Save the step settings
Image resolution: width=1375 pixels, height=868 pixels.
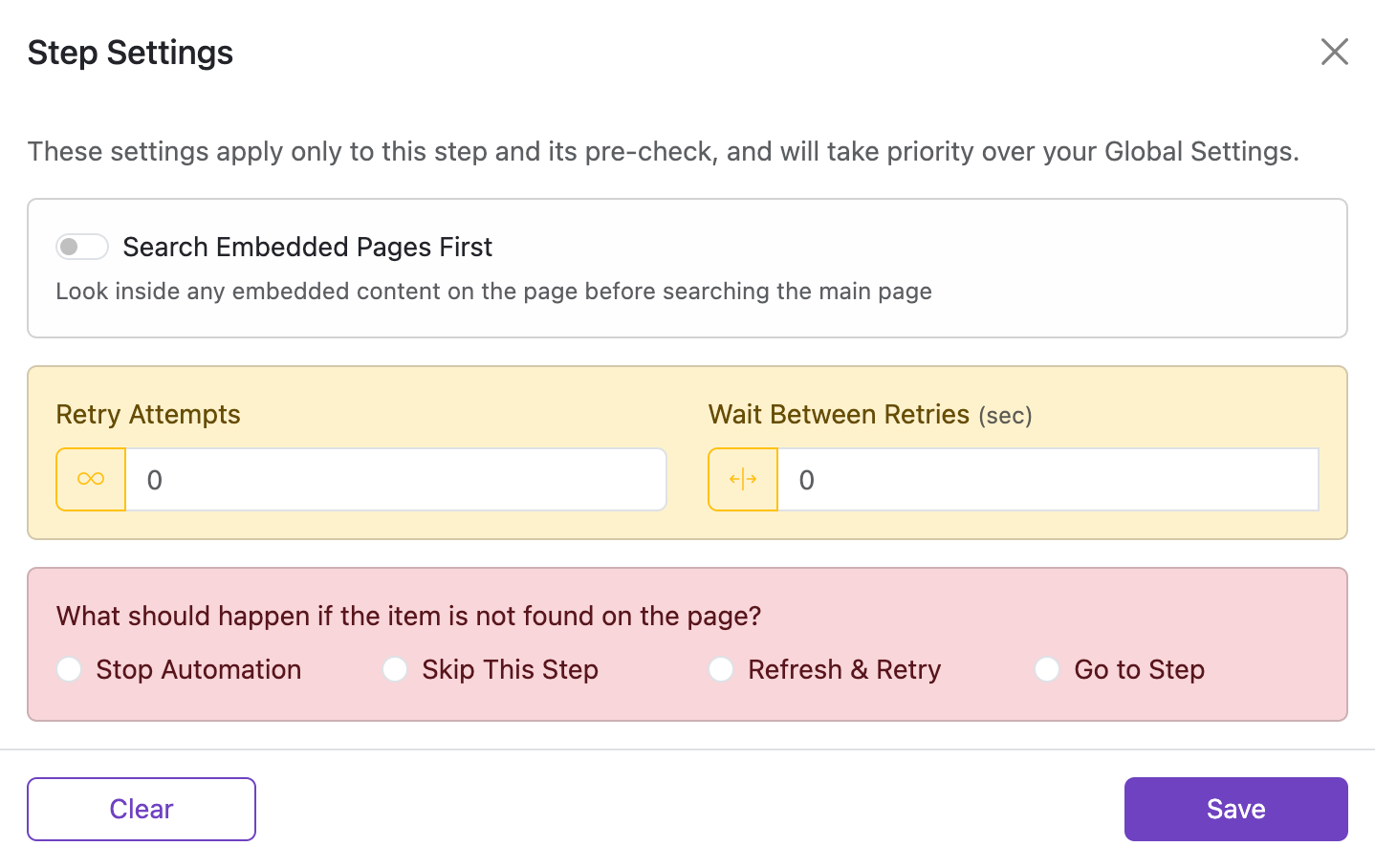tap(1235, 809)
